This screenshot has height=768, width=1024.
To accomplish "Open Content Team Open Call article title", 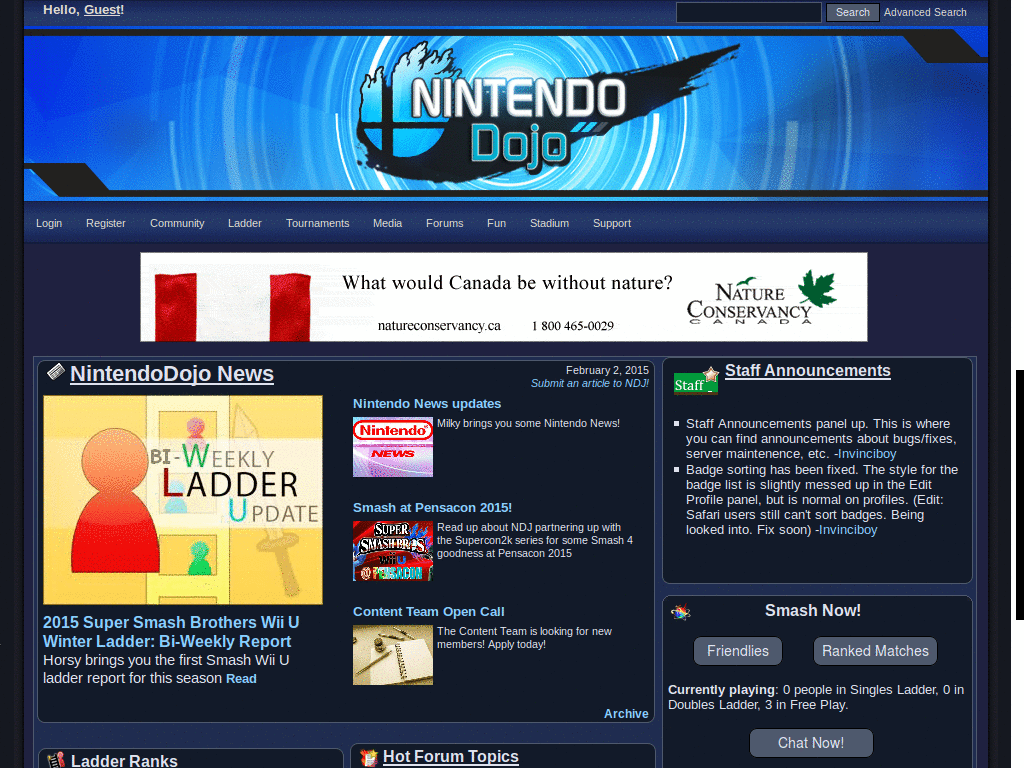I will pyautogui.click(x=428, y=611).
